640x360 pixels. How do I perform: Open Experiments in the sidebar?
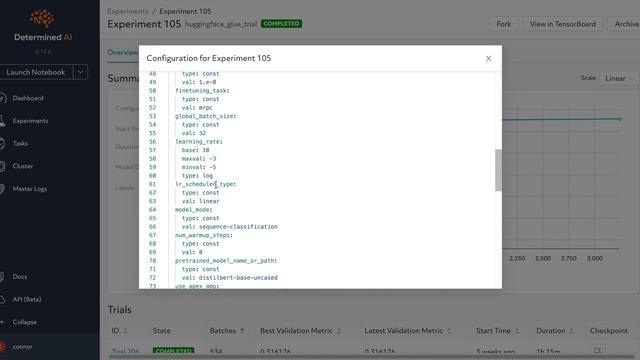click(x=30, y=121)
